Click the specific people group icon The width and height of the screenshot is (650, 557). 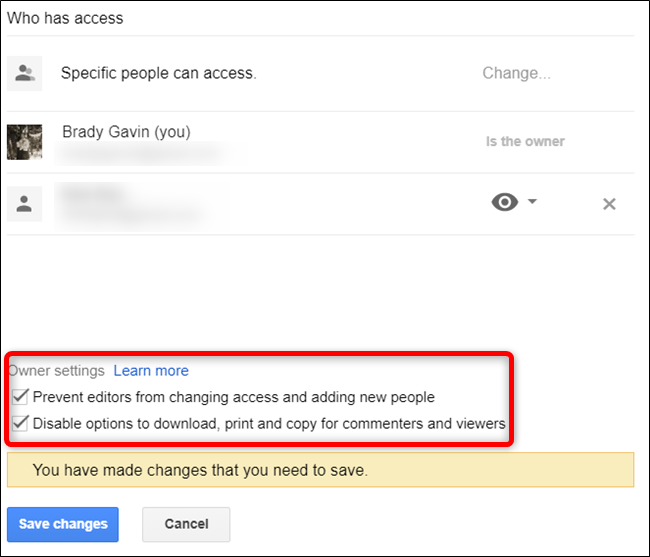(24, 73)
